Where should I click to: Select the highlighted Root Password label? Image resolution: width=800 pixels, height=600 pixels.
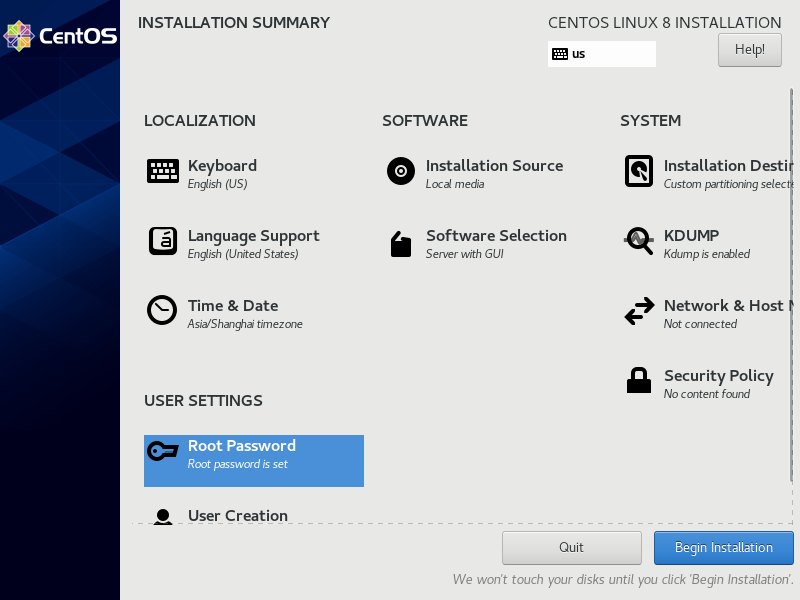pos(242,446)
